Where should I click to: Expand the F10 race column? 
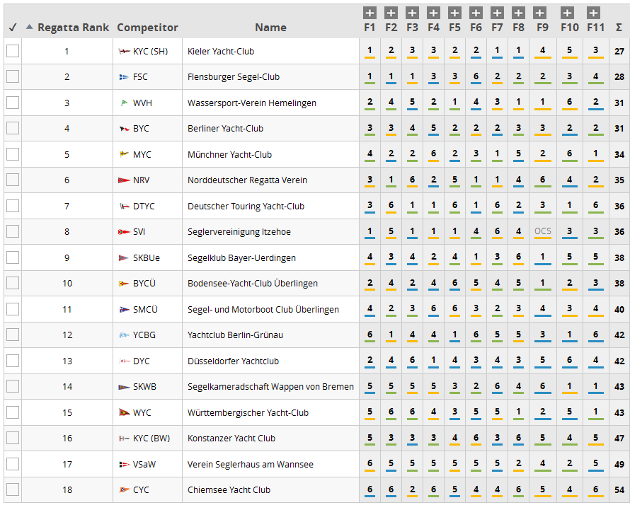(567, 13)
